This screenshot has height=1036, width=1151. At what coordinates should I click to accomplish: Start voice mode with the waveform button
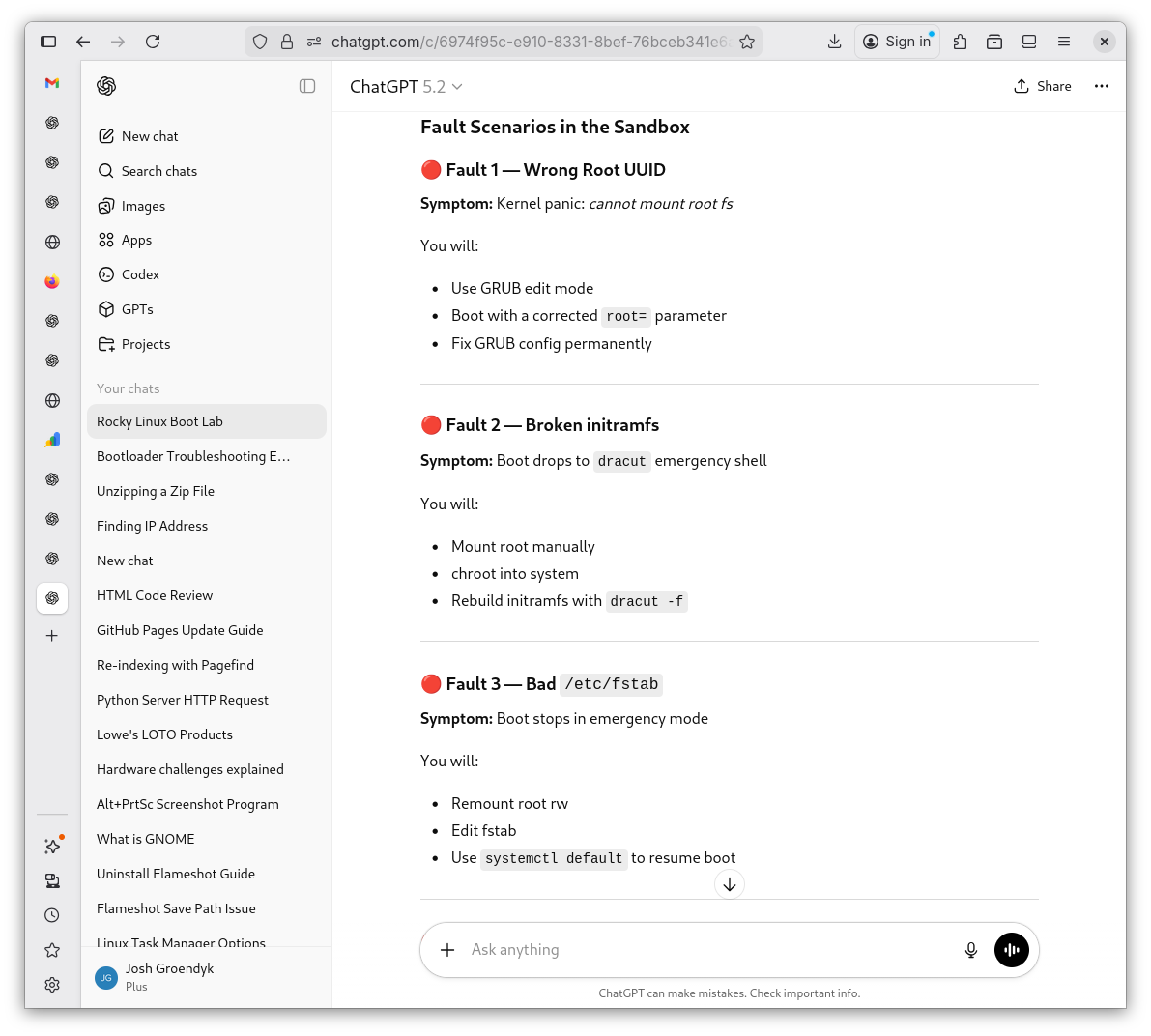pos(1011,950)
